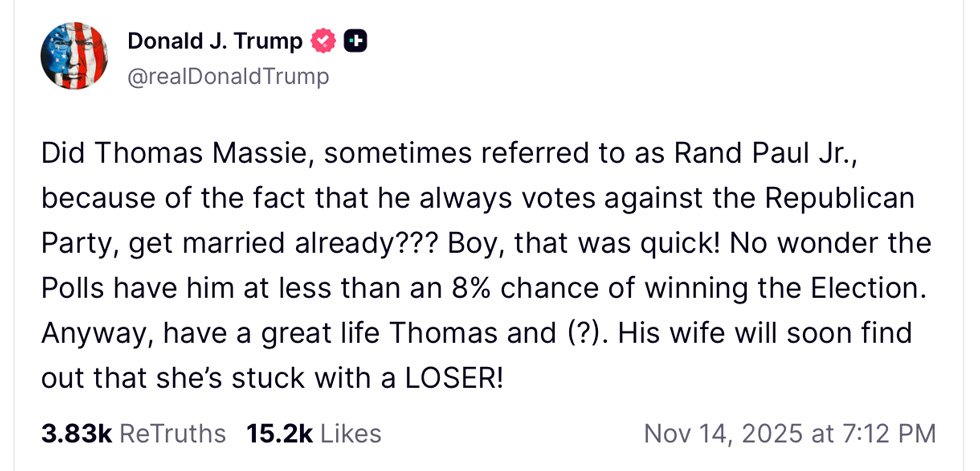
Task: Click the (?) placeholder in the post
Action: (580, 332)
